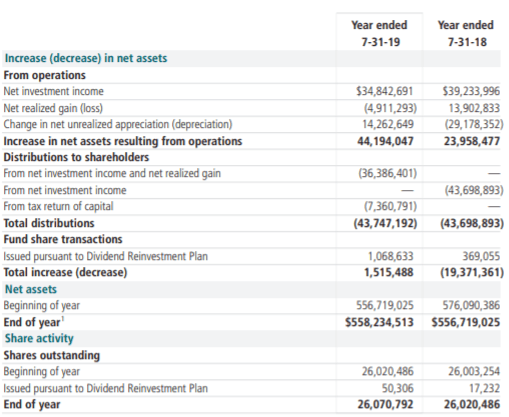
Task: Click the 26,070,792 shares end of year value
Action: [x=385, y=405]
